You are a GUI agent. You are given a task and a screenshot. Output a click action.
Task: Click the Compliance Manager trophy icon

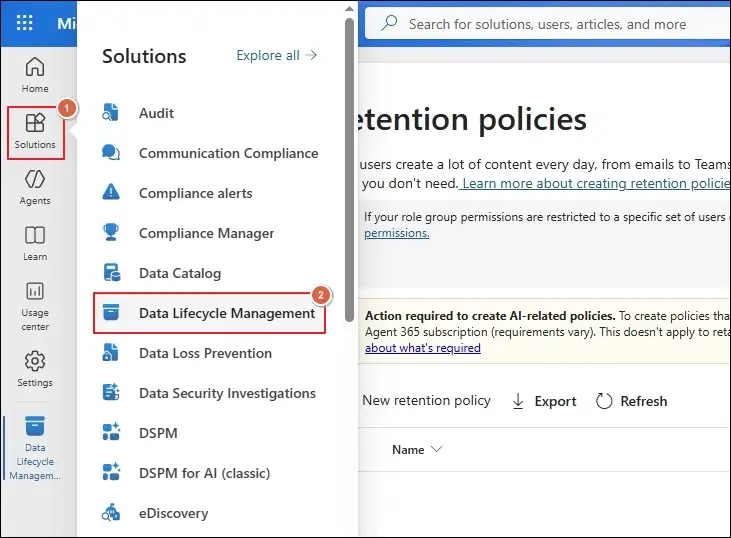(110, 232)
